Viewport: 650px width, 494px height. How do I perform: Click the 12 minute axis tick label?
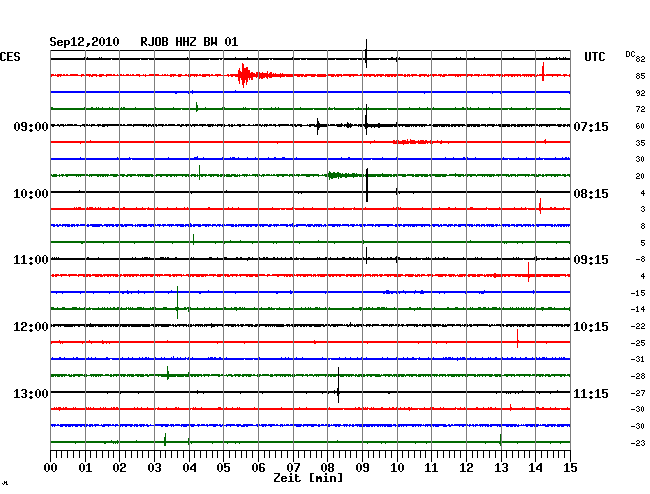[466, 467]
